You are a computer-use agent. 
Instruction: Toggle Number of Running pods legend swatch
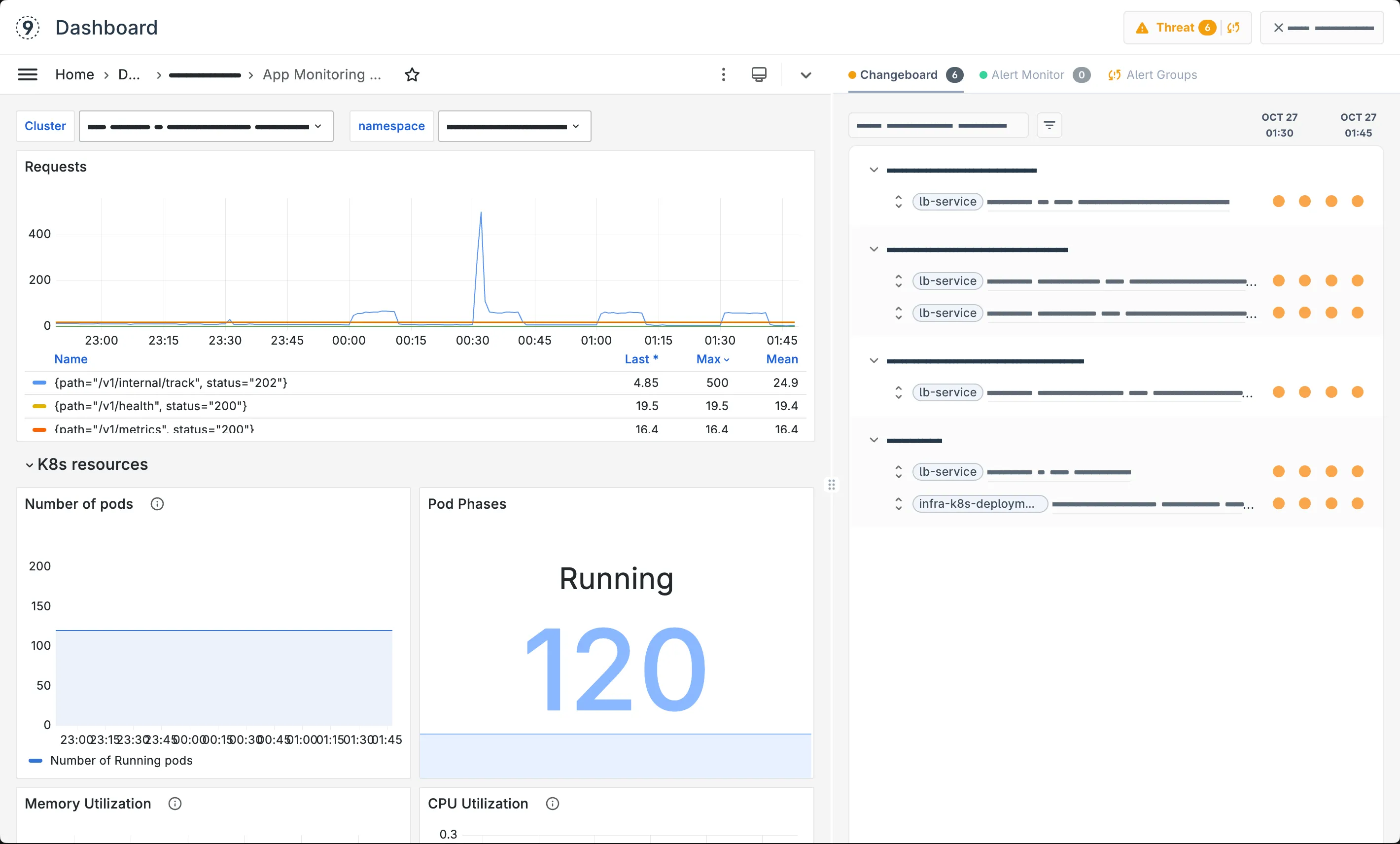(35, 761)
